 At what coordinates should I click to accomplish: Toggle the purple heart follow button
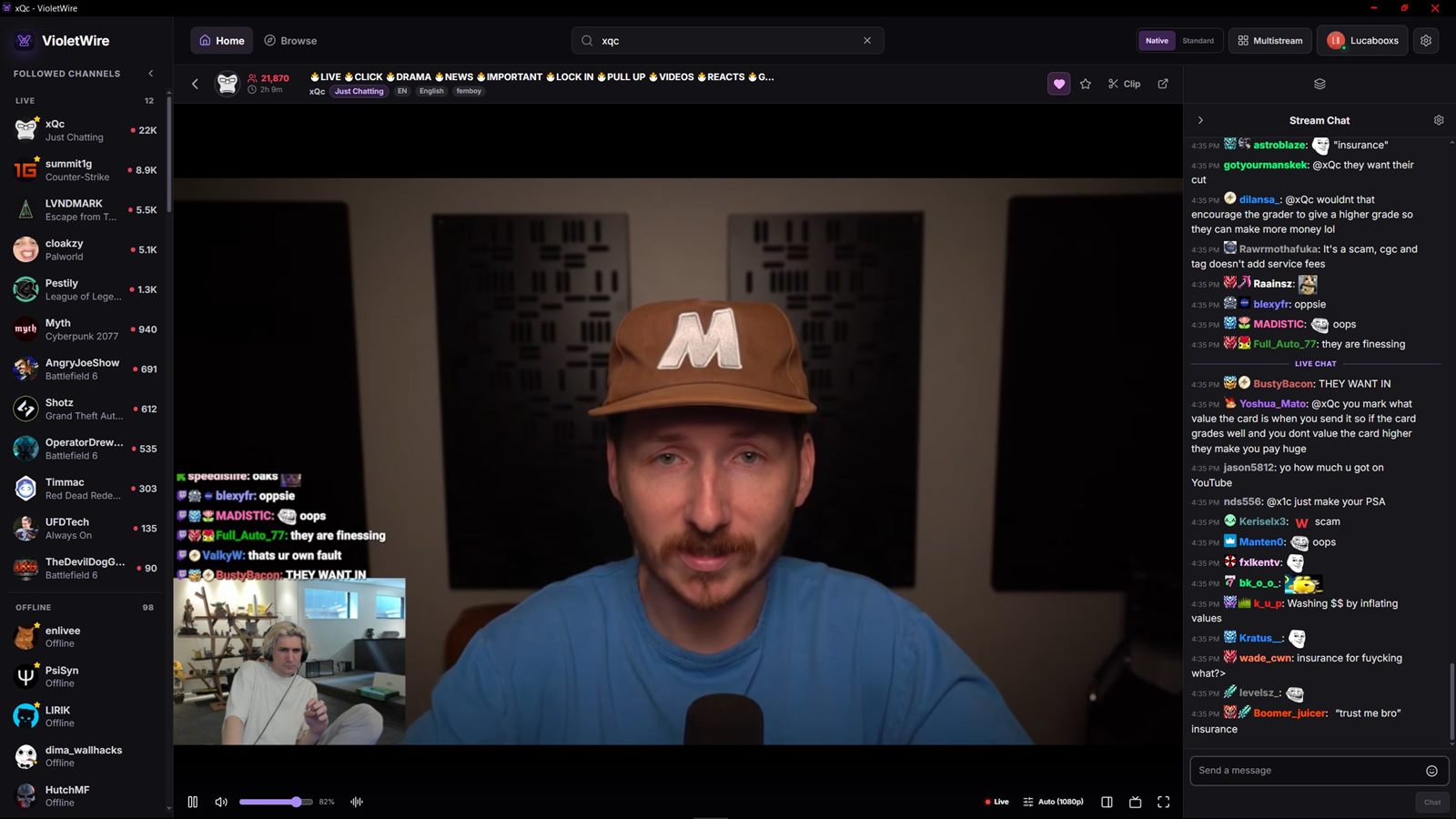click(x=1058, y=84)
